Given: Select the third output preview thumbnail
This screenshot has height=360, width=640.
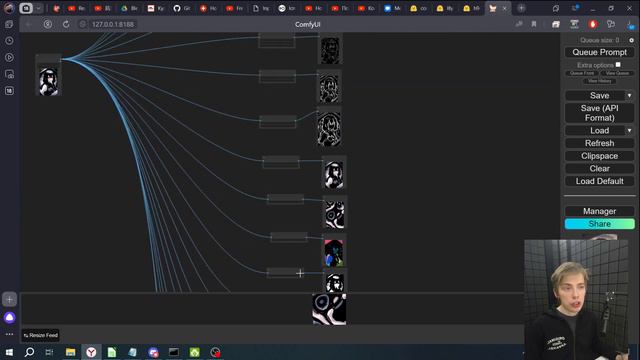Looking at the screenshot, I should [329, 129].
